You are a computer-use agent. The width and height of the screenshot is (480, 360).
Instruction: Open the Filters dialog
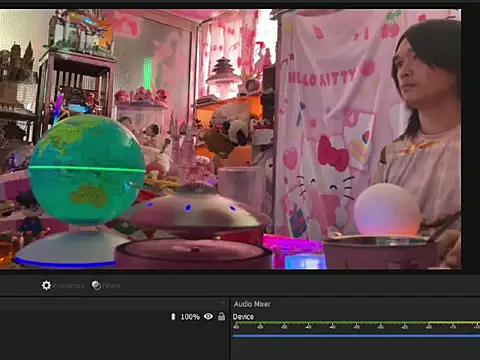(106, 286)
